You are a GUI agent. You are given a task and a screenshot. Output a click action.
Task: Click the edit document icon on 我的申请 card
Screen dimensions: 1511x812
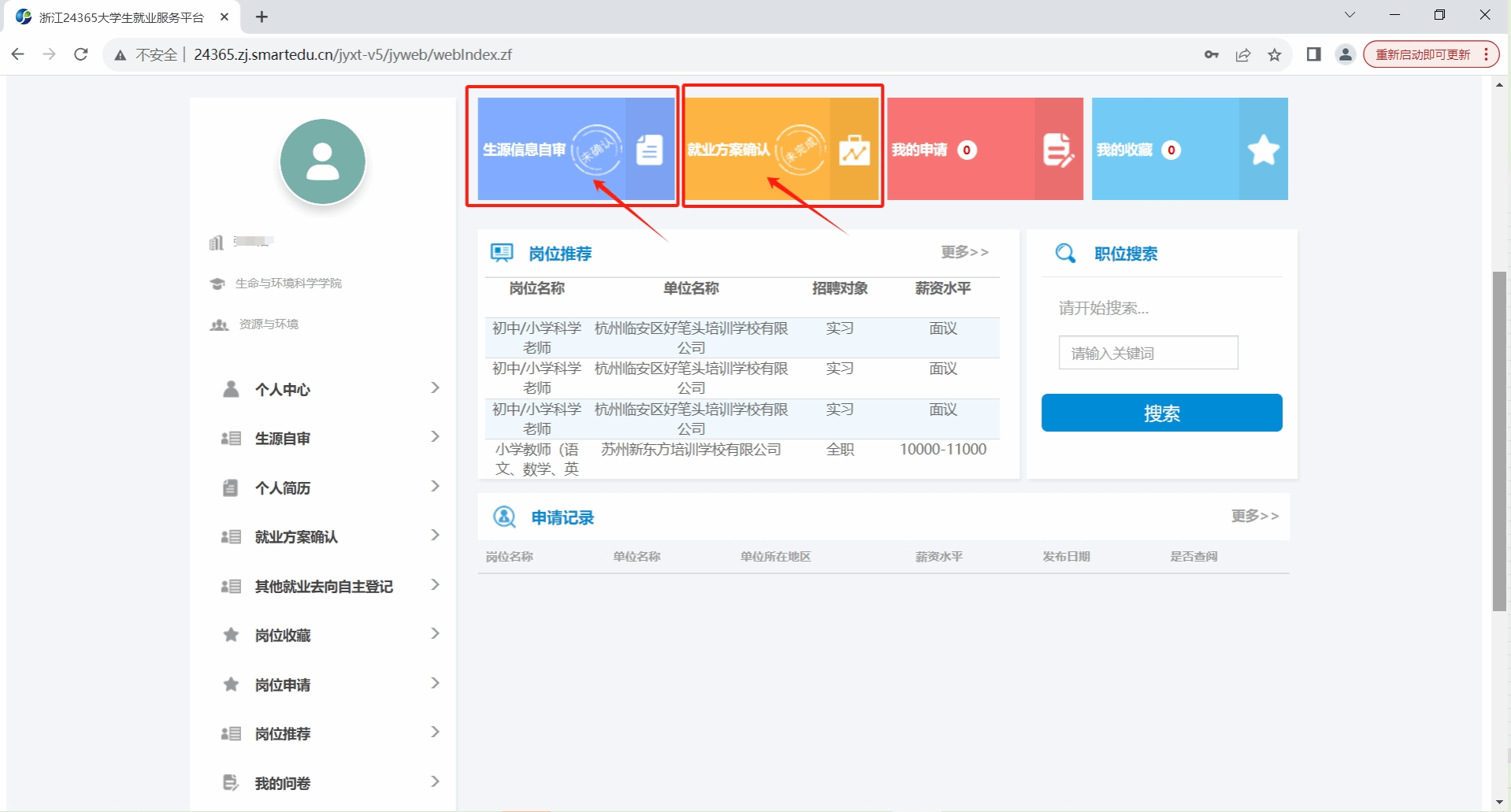tap(1057, 150)
